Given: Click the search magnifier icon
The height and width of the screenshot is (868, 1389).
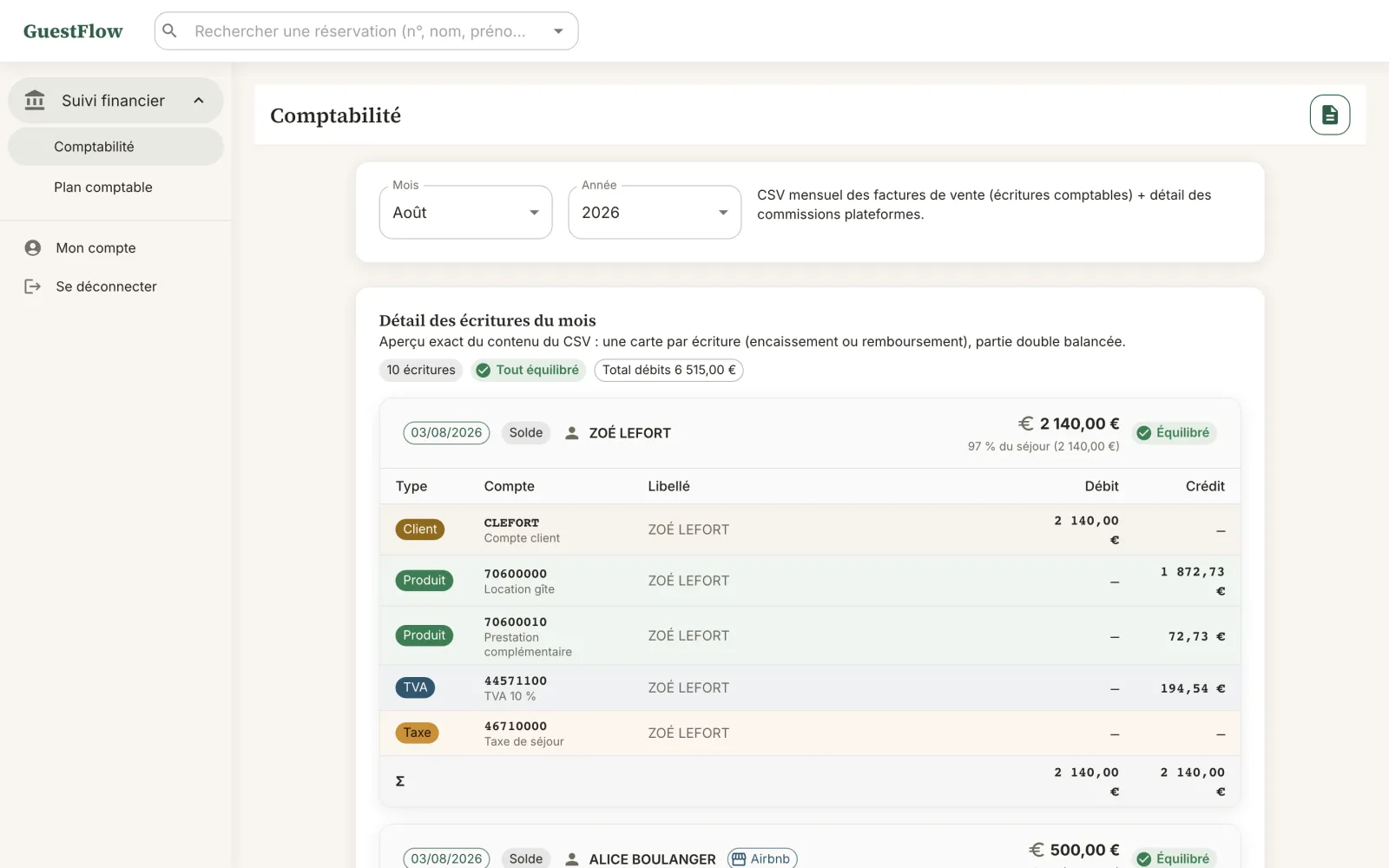Looking at the screenshot, I should tap(170, 31).
